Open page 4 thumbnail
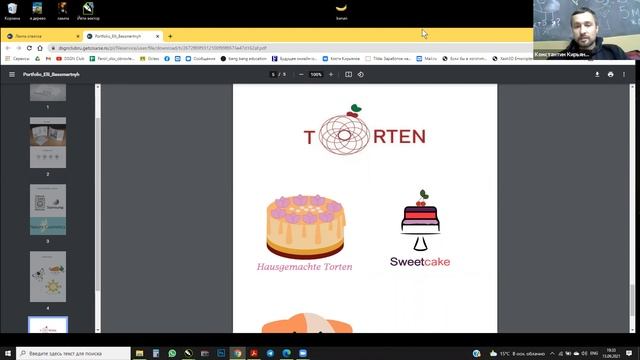 [x=48, y=276]
